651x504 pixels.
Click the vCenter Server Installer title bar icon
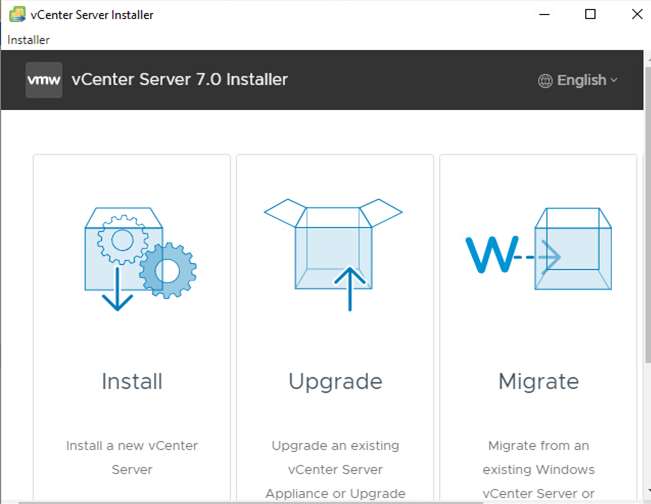pyautogui.click(x=17, y=15)
